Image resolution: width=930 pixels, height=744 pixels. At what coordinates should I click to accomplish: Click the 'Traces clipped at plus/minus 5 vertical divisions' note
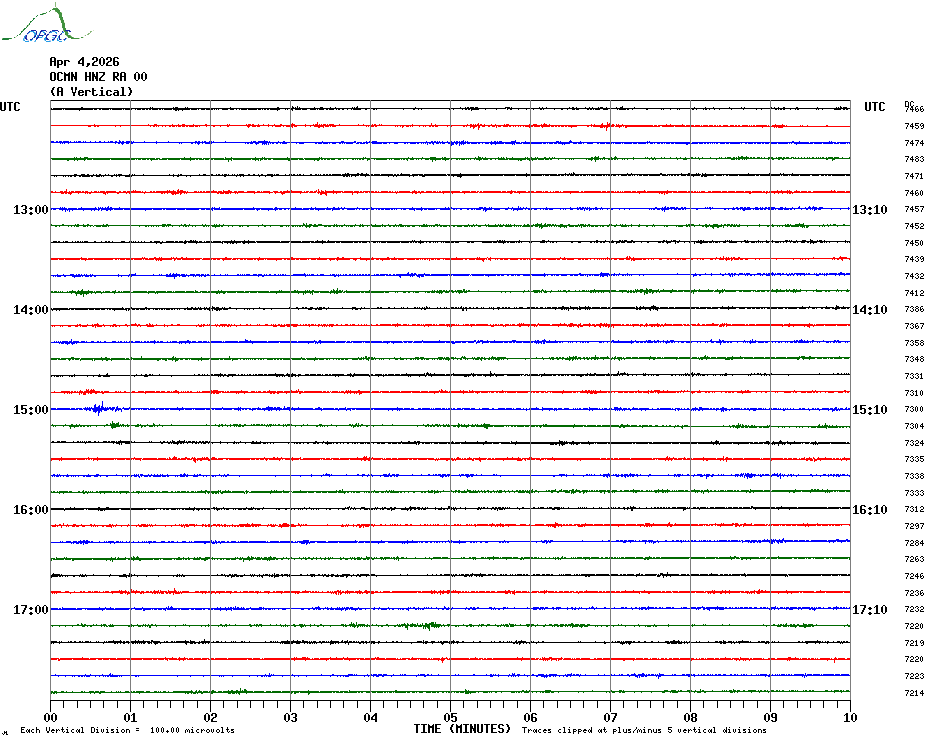644,730
